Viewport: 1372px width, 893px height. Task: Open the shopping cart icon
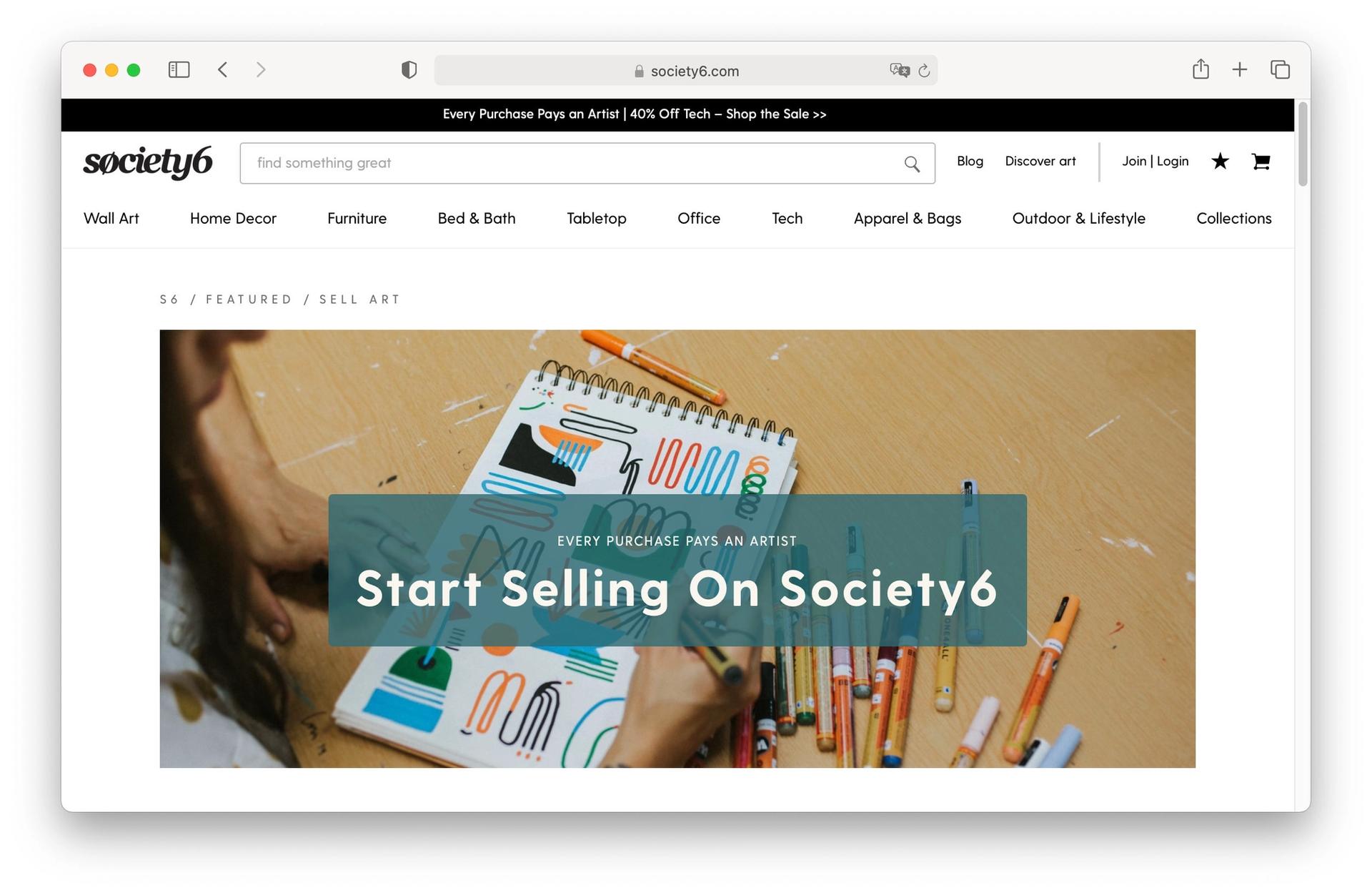pyautogui.click(x=1261, y=162)
